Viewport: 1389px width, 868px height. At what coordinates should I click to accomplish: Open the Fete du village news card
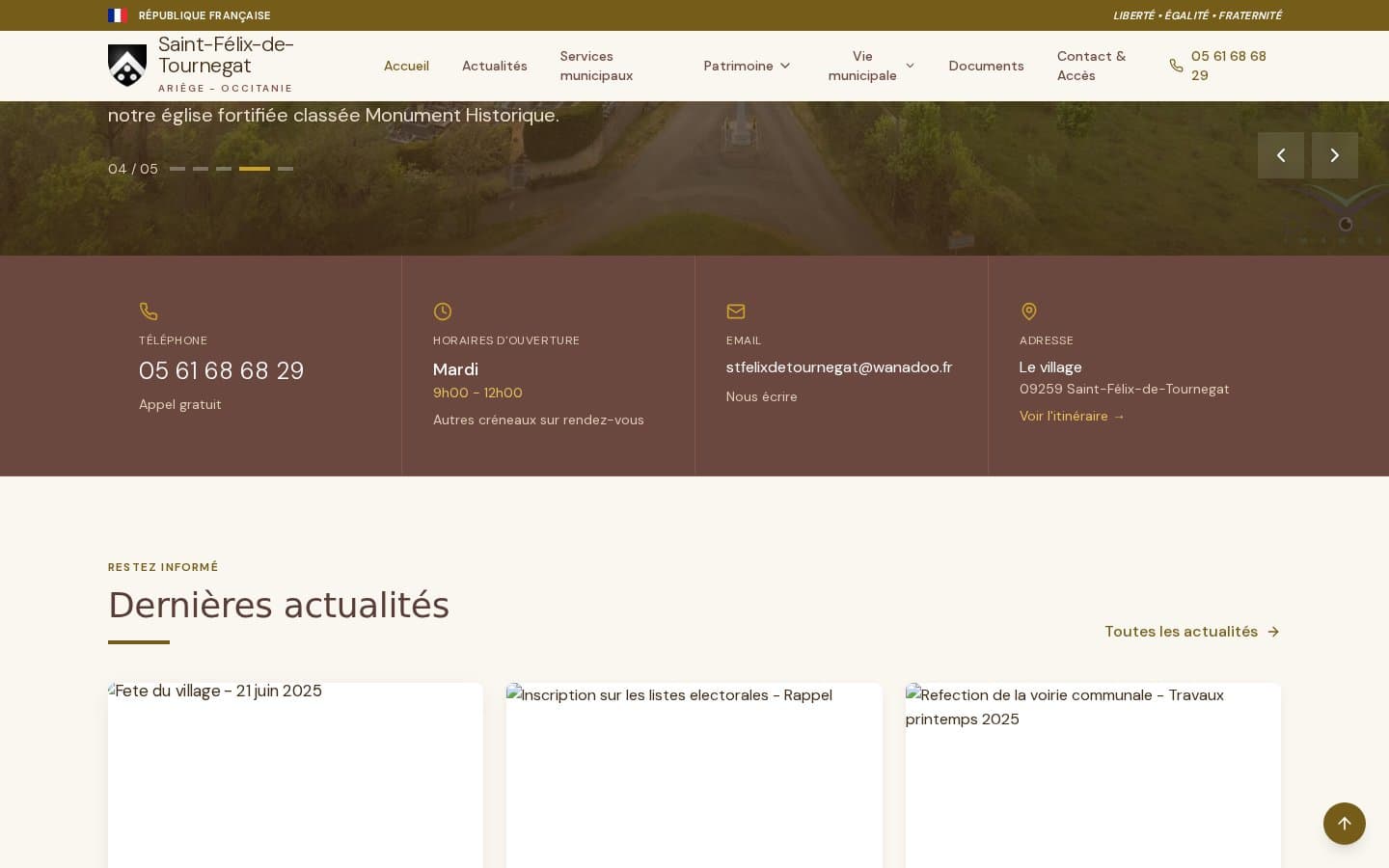pos(295,775)
